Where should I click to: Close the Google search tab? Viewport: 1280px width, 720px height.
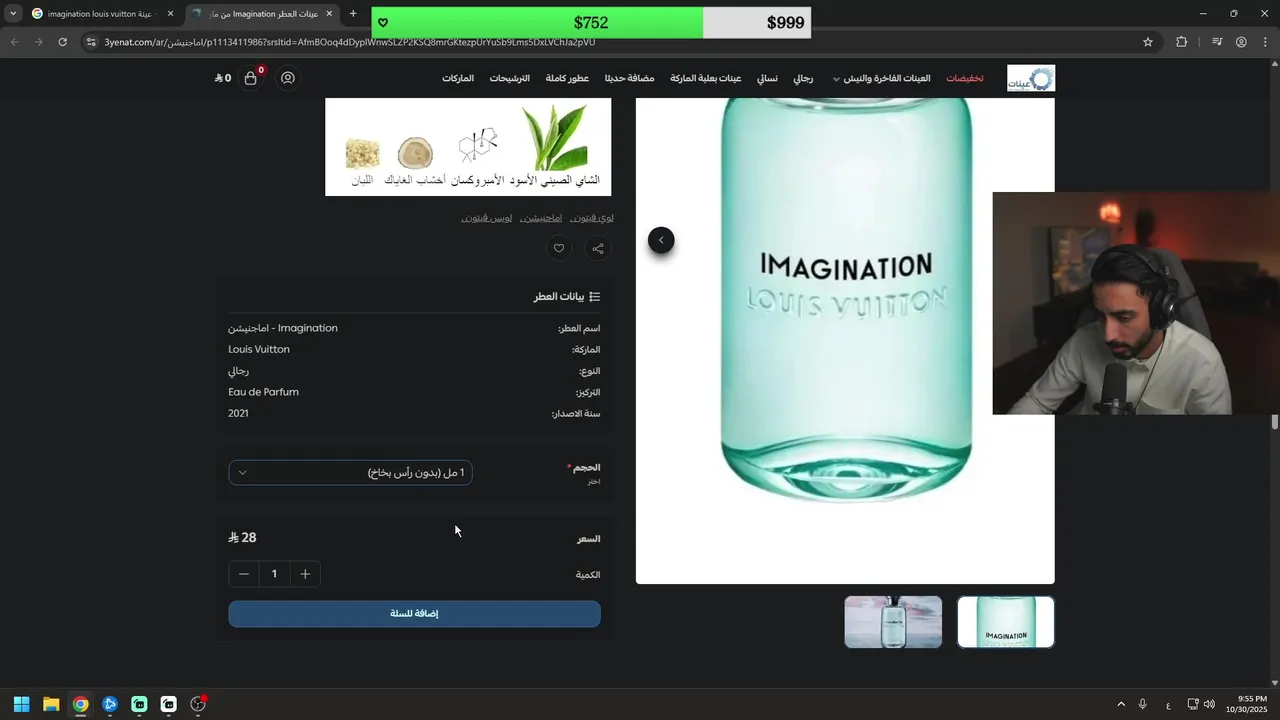[171, 14]
